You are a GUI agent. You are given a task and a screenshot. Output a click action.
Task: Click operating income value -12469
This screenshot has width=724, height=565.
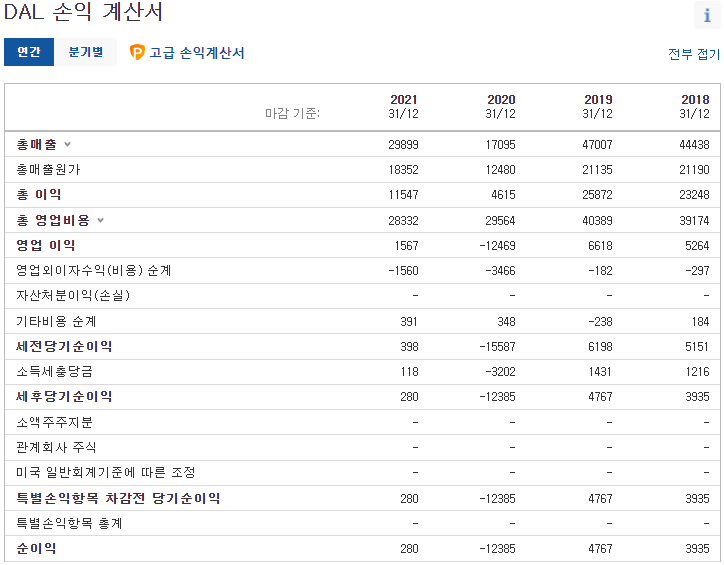point(497,246)
